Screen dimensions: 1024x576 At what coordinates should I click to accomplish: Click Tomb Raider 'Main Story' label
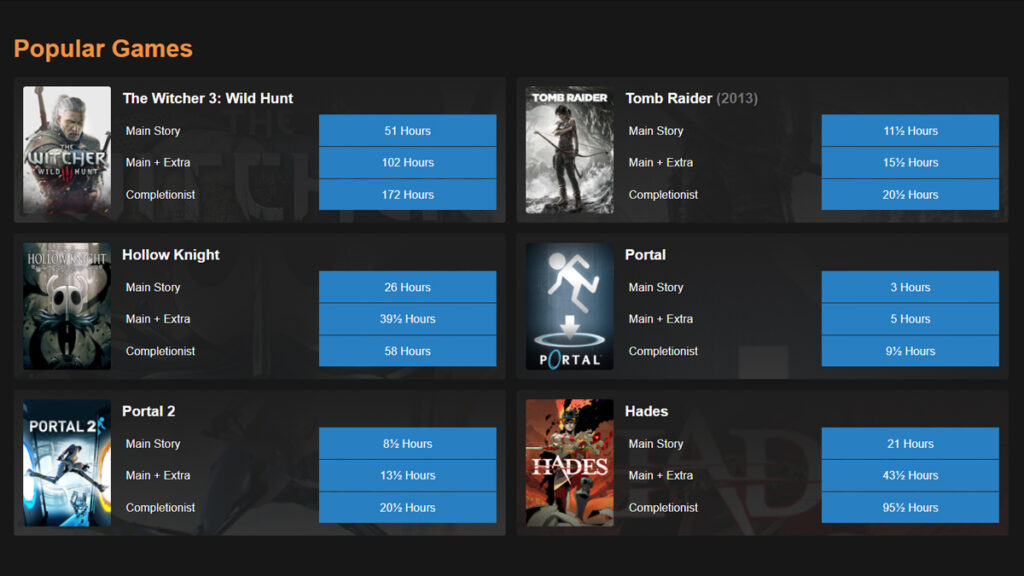coord(656,131)
